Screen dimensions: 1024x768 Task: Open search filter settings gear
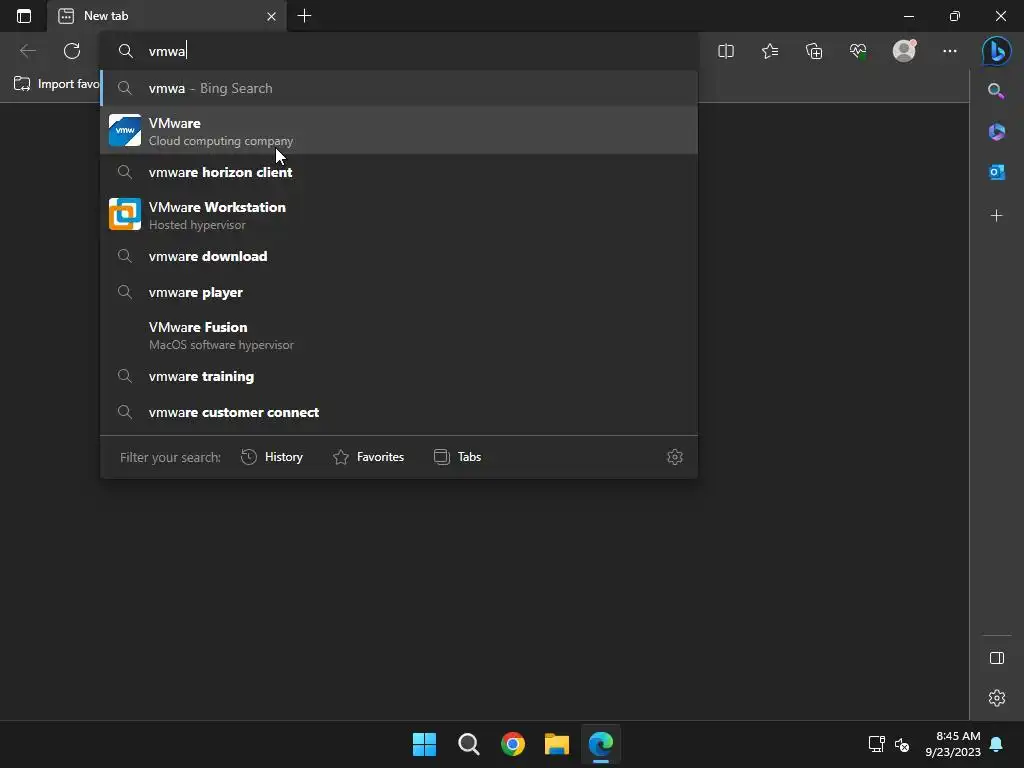(675, 457)
